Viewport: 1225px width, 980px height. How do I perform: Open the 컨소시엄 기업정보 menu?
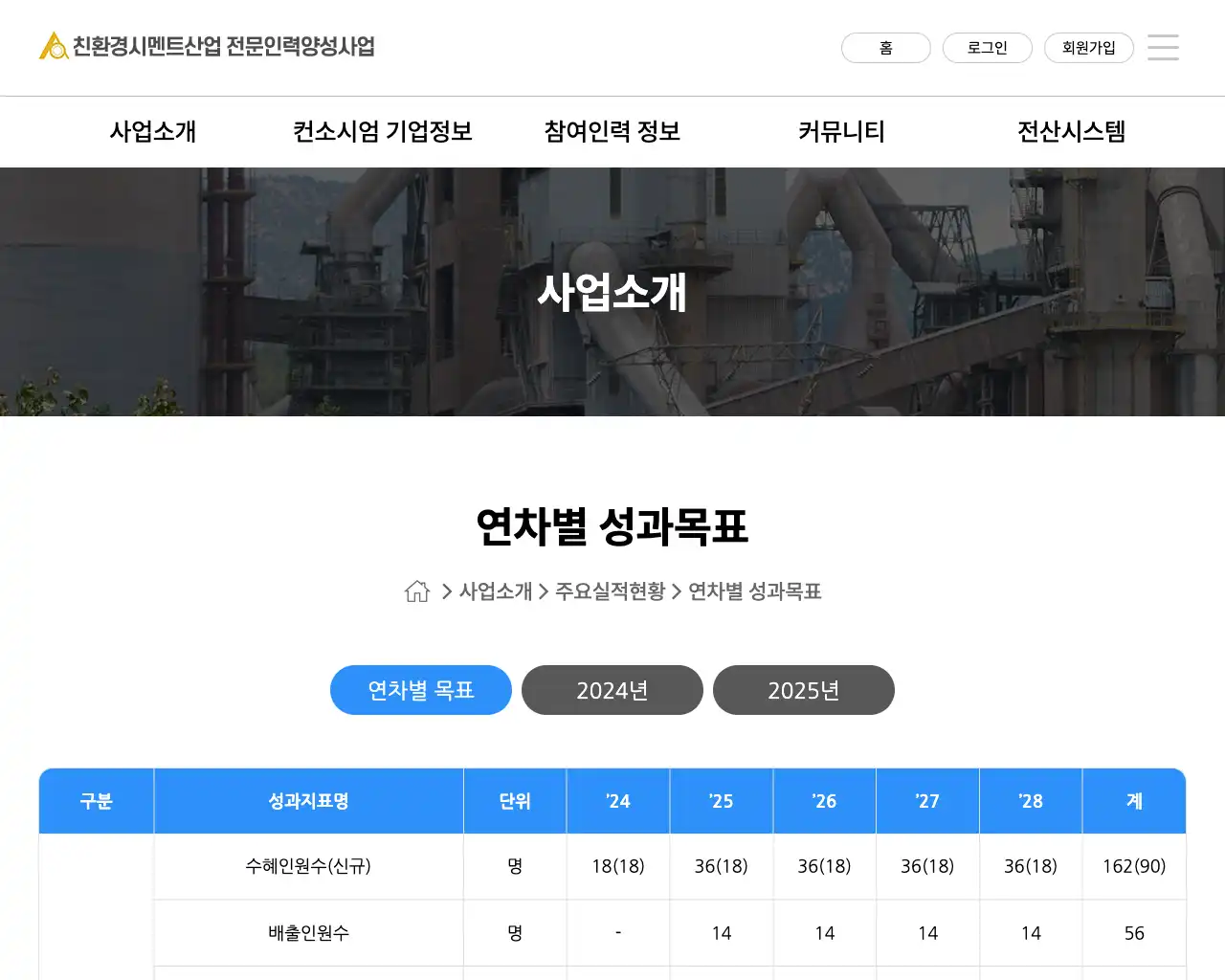[x=383, y=132]
